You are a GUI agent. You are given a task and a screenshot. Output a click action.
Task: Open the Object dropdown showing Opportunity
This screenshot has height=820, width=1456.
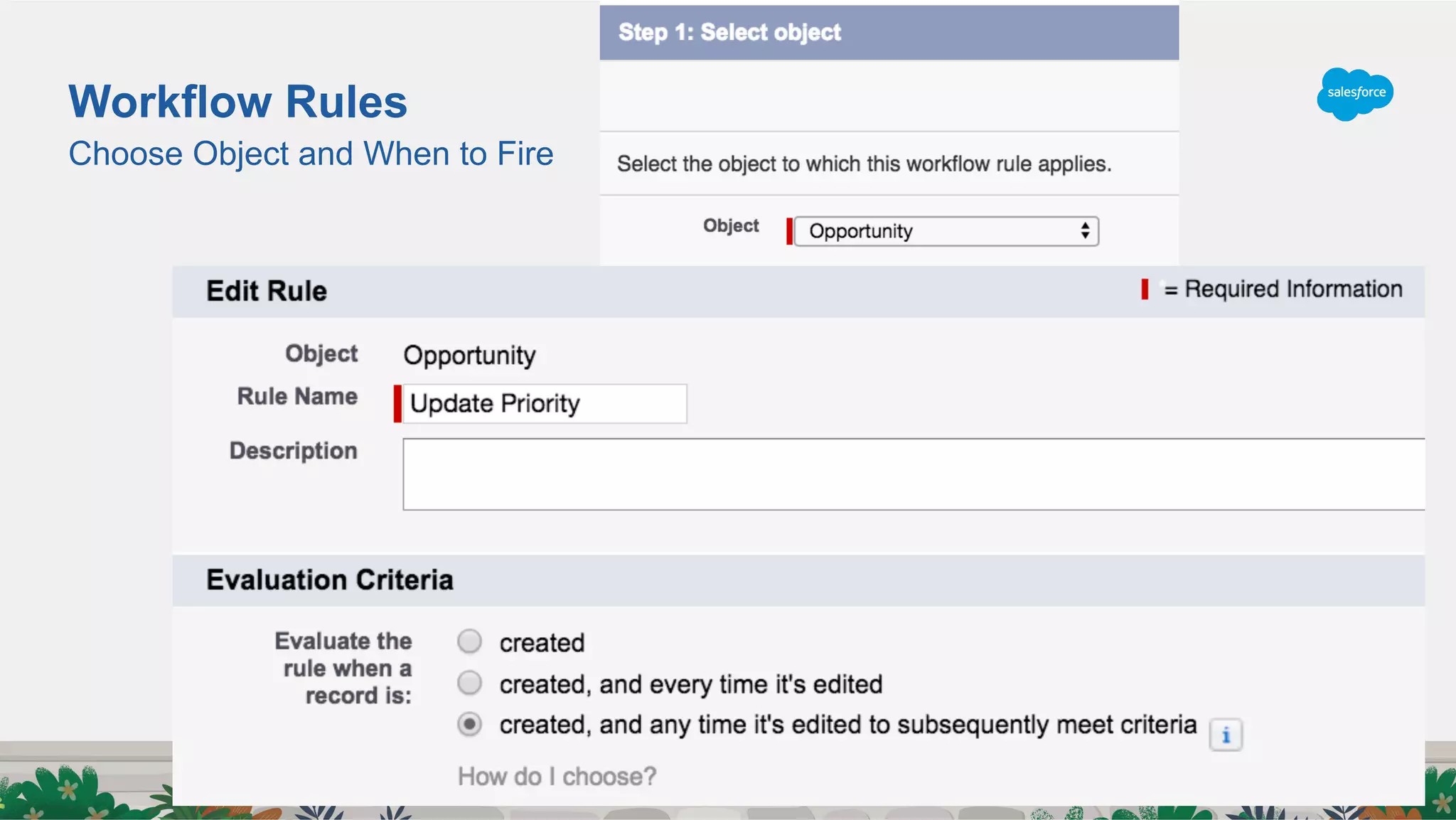tap(946, 231)
